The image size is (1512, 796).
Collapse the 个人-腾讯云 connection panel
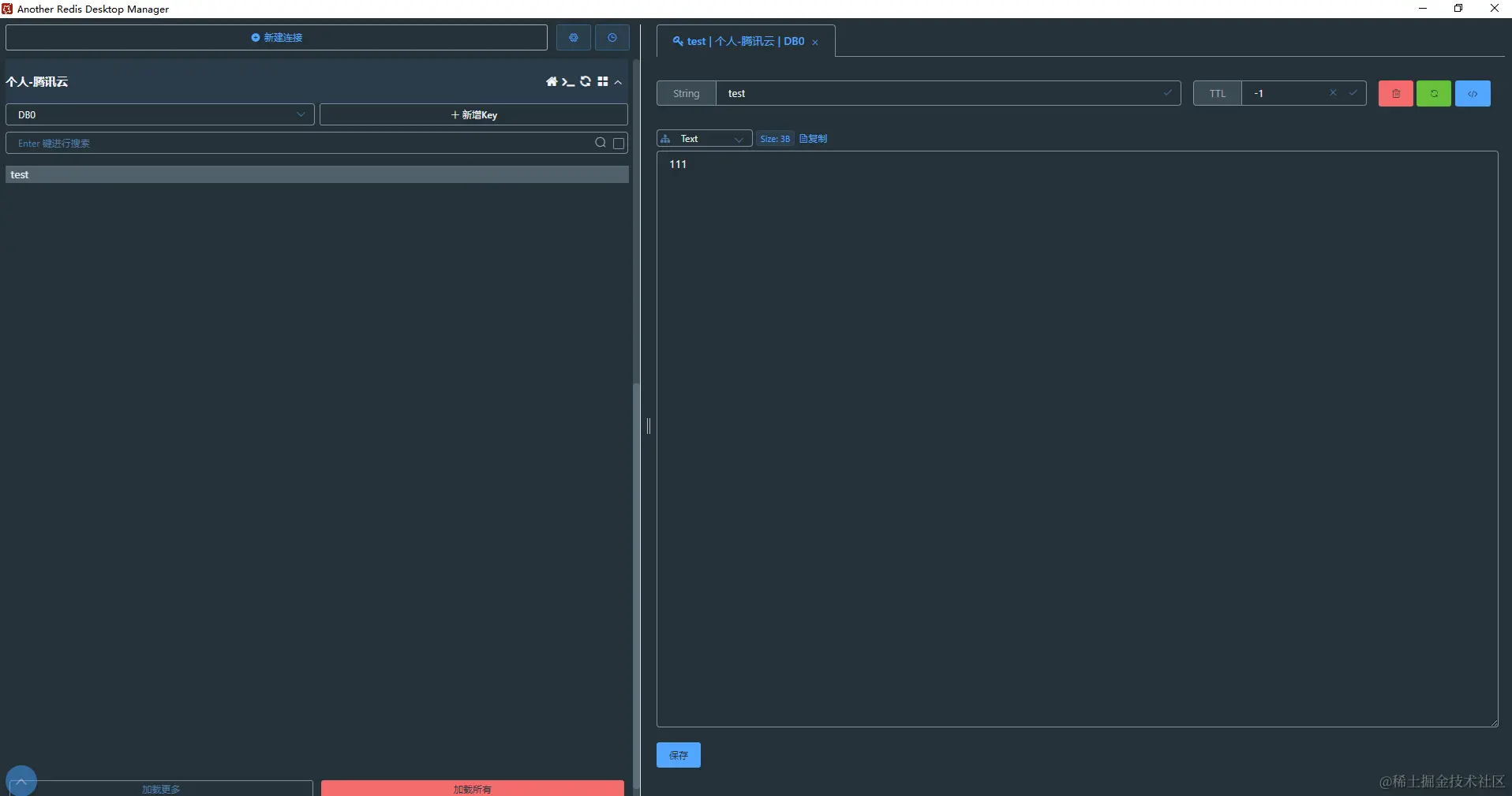618,82
